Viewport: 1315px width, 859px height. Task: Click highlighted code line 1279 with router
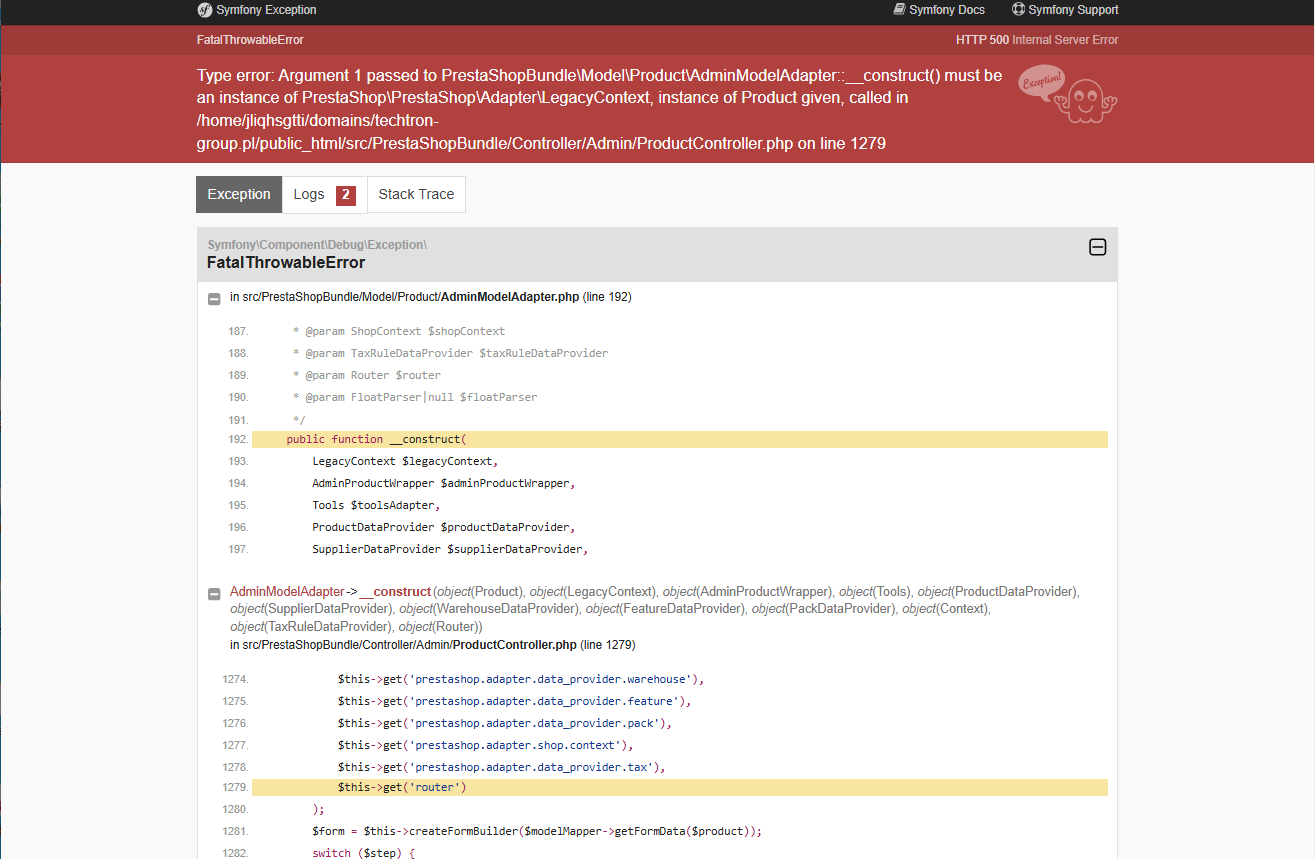(680, 788)
